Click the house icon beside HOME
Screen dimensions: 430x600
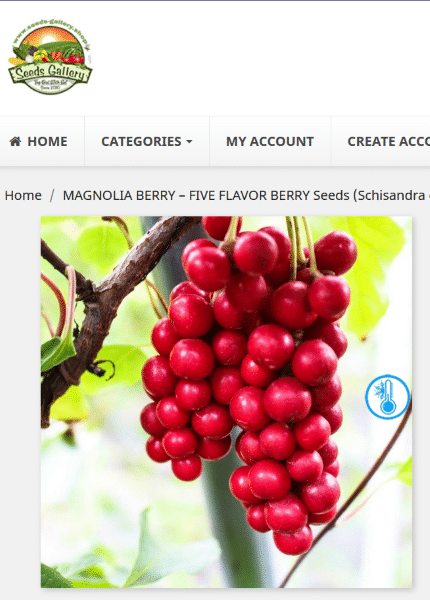click(x=15, y=141)
